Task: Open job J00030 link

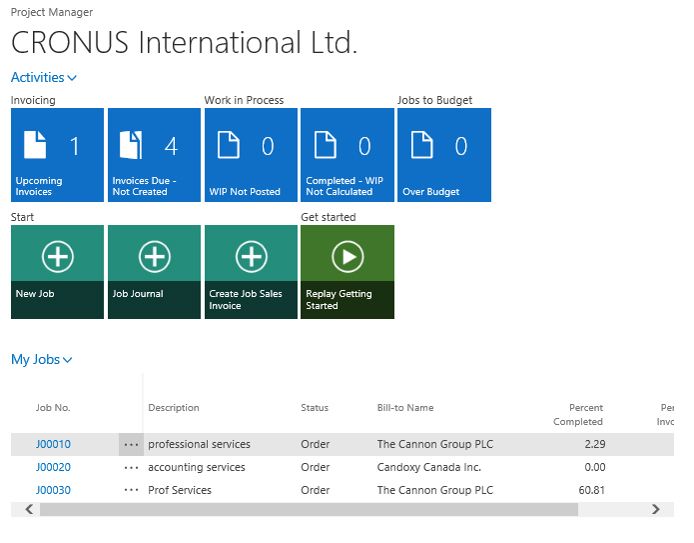Action: 53,490
